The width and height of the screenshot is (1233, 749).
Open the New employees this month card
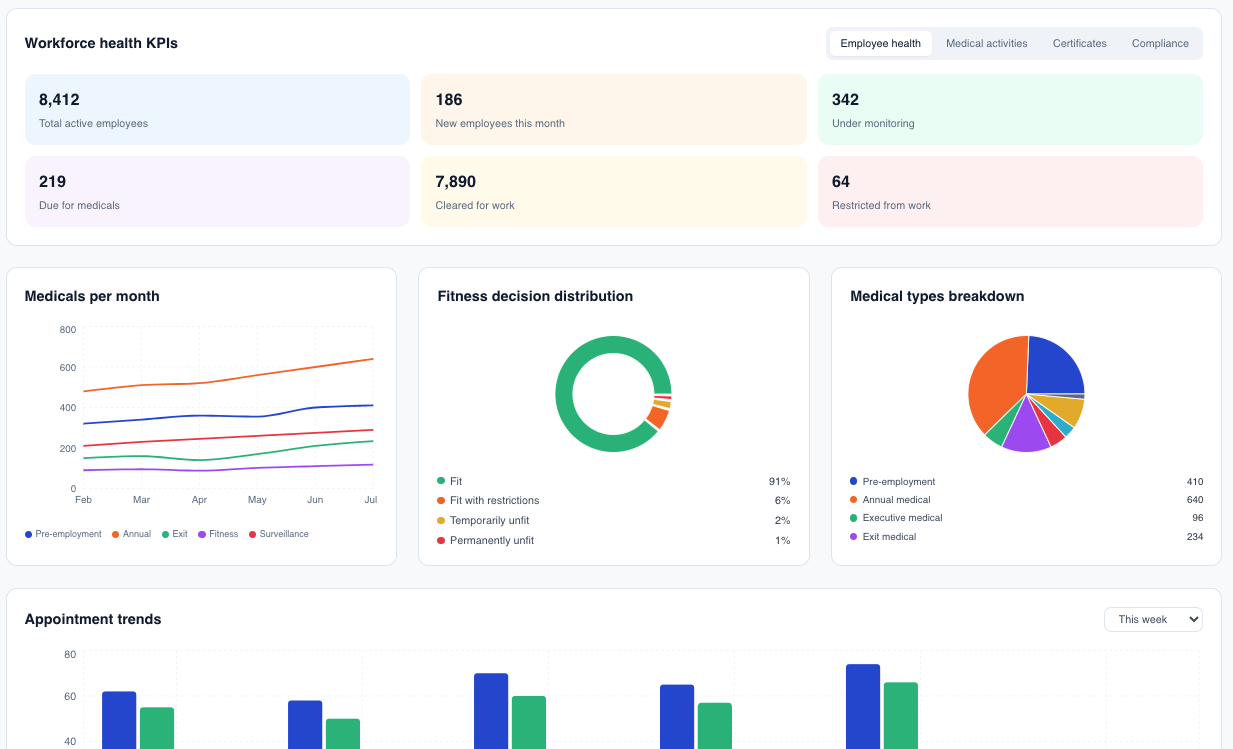coord(613,110)
